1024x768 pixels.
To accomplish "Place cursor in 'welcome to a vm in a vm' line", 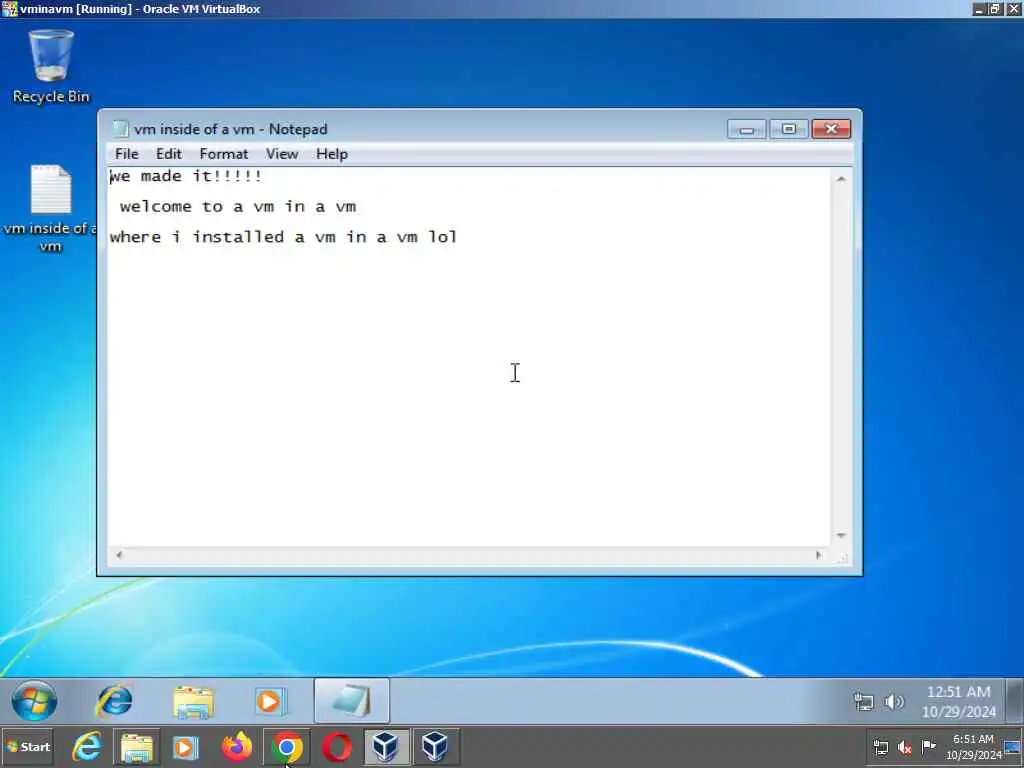I will [238, 207].
